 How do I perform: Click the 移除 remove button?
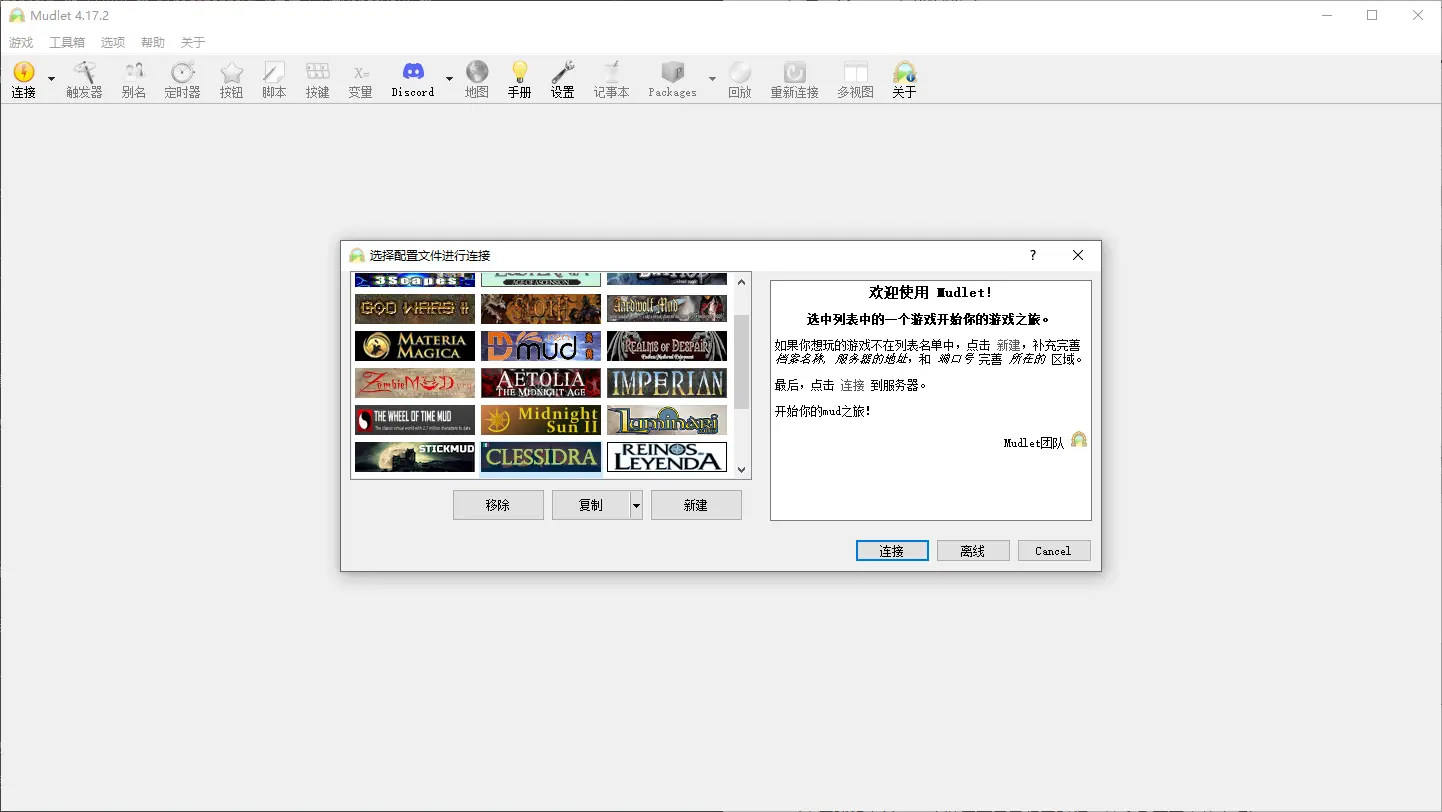tap(498, 505)
